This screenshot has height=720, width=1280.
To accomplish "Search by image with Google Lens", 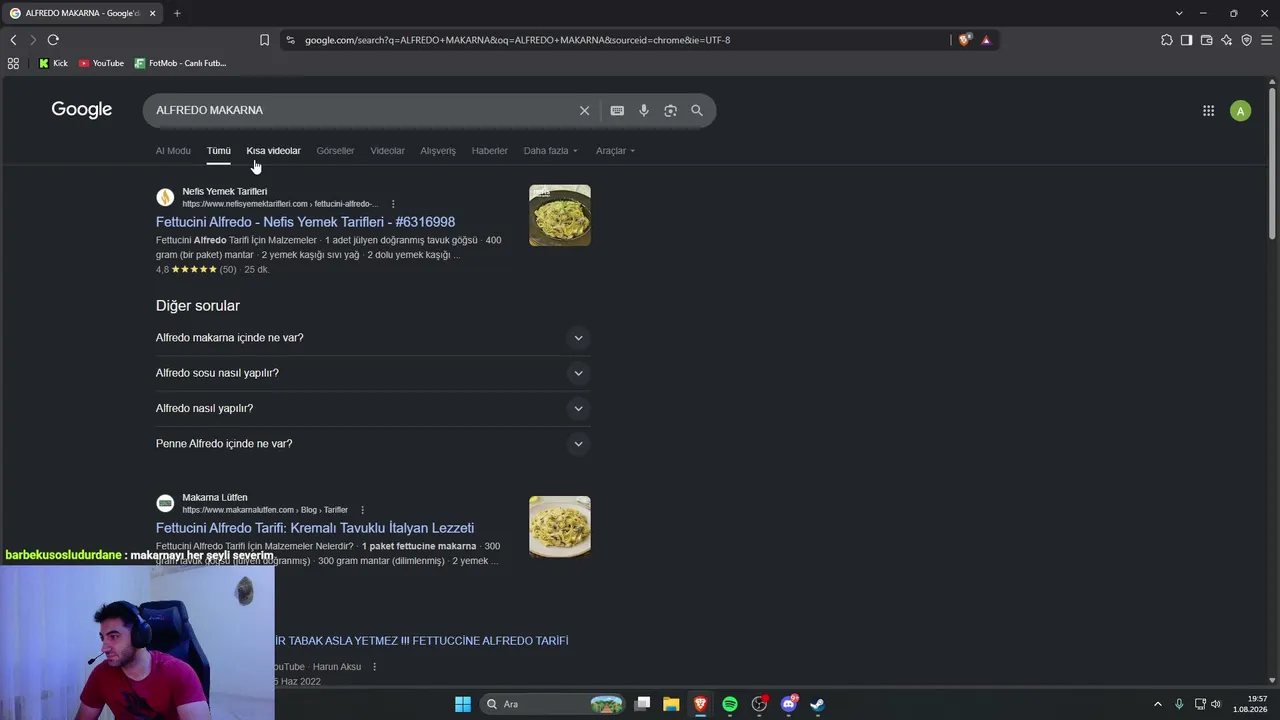I will pyautogui.click(x=671, y=110).
